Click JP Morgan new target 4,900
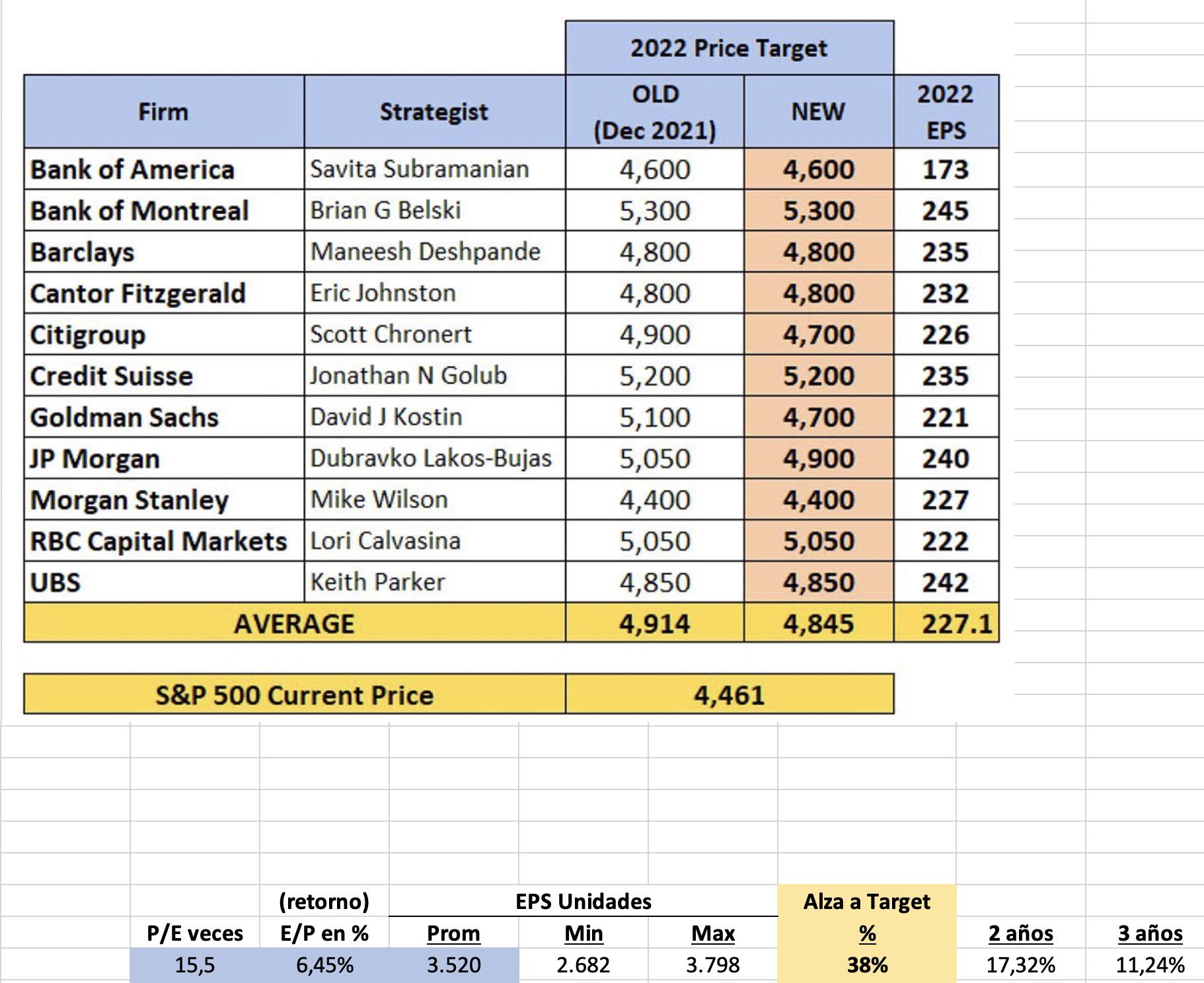Screen dimensions: 1204x983 pos(819,458)
